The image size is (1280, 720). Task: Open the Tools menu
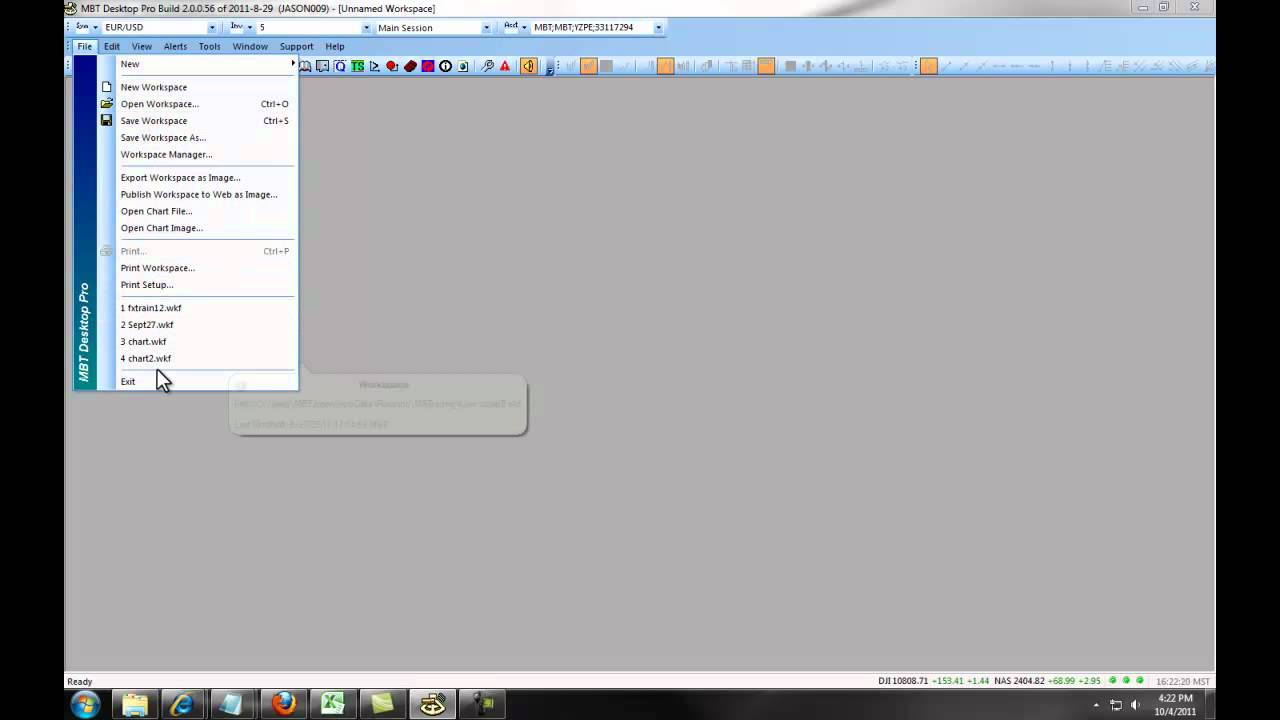[209, 46]
